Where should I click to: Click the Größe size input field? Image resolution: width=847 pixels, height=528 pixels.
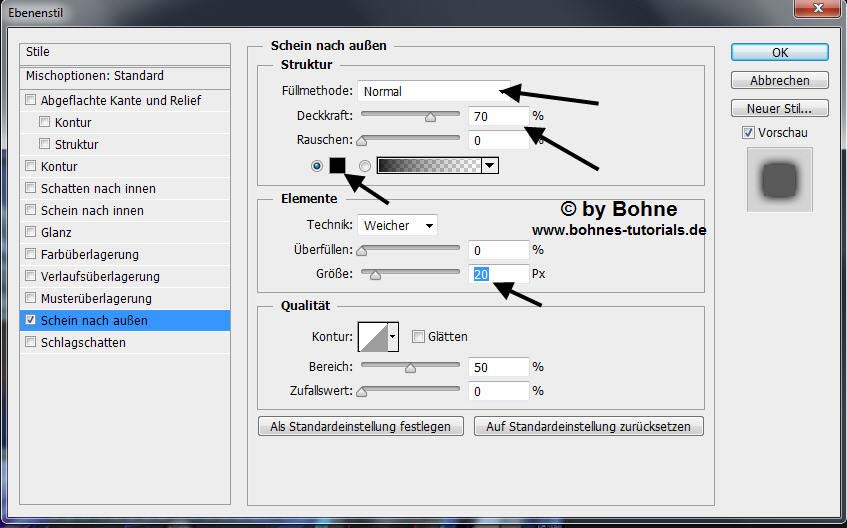[498, 274]
